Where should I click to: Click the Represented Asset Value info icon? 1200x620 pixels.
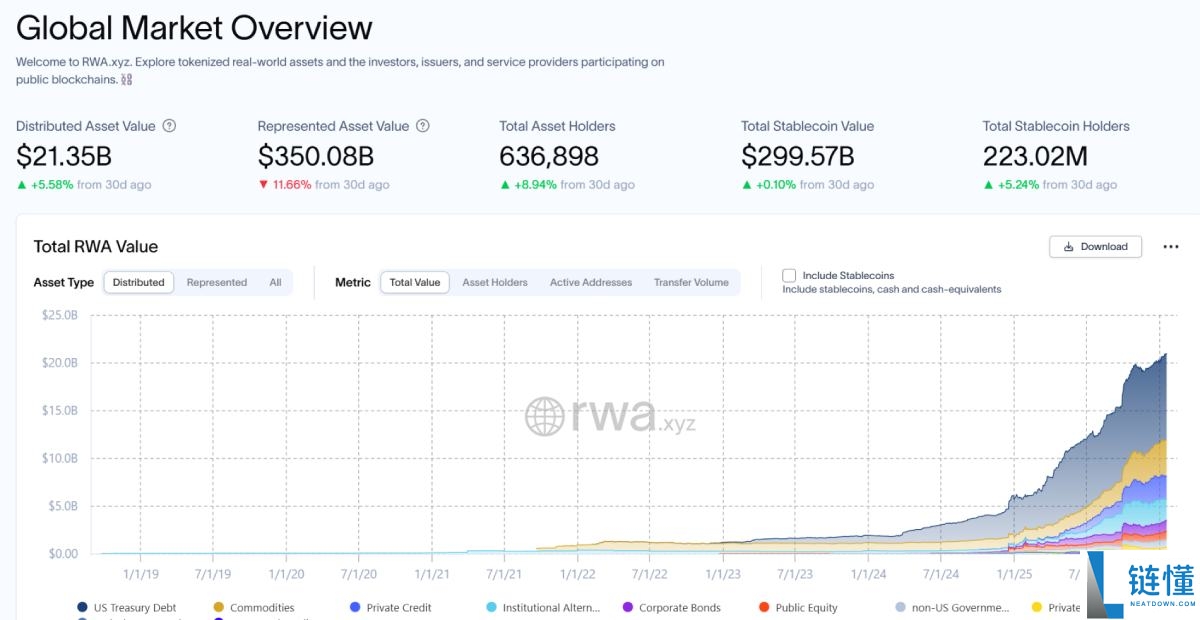pyautogui.click(x=423, y=126)
